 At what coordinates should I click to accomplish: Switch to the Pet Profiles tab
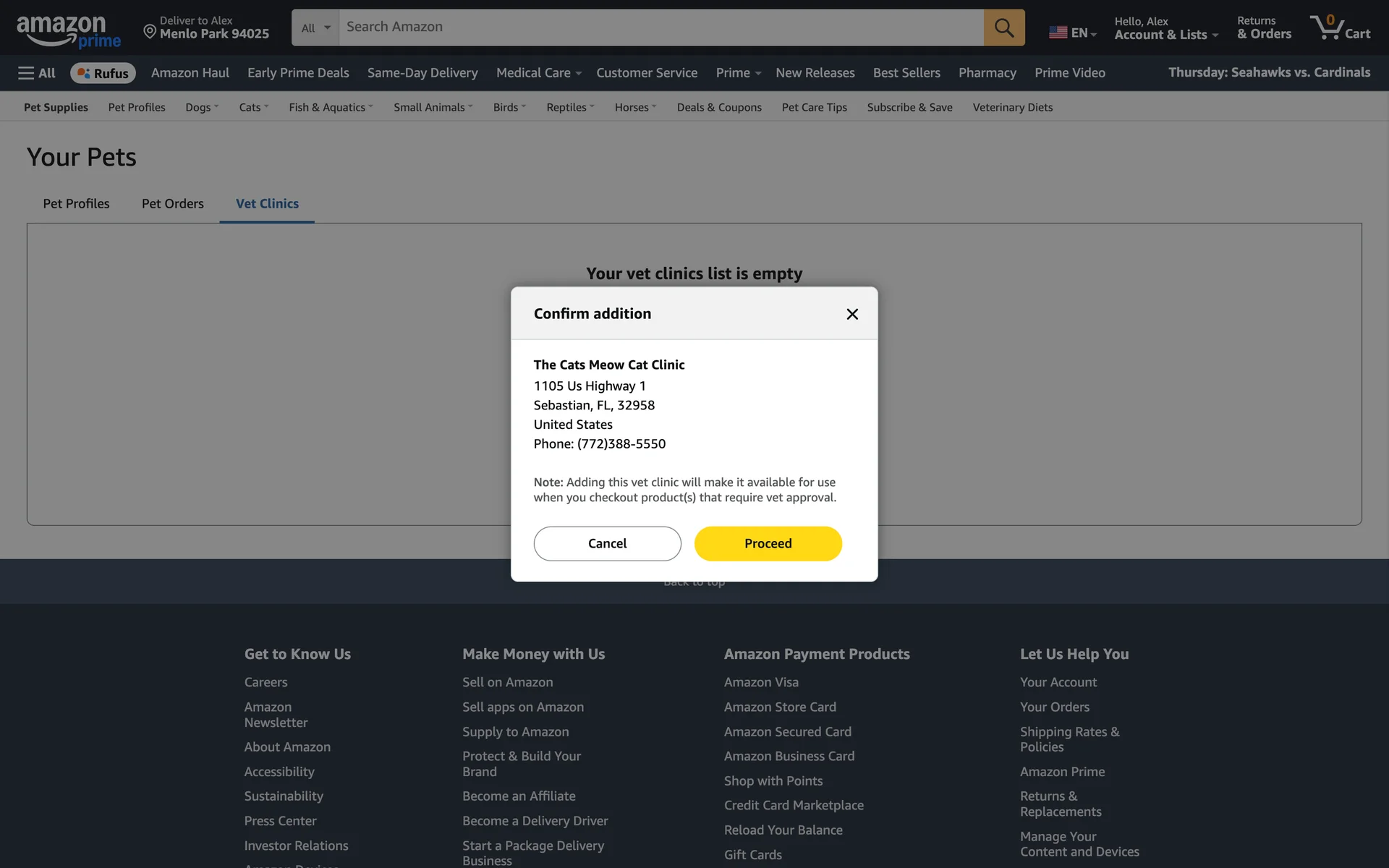[76, 204]
